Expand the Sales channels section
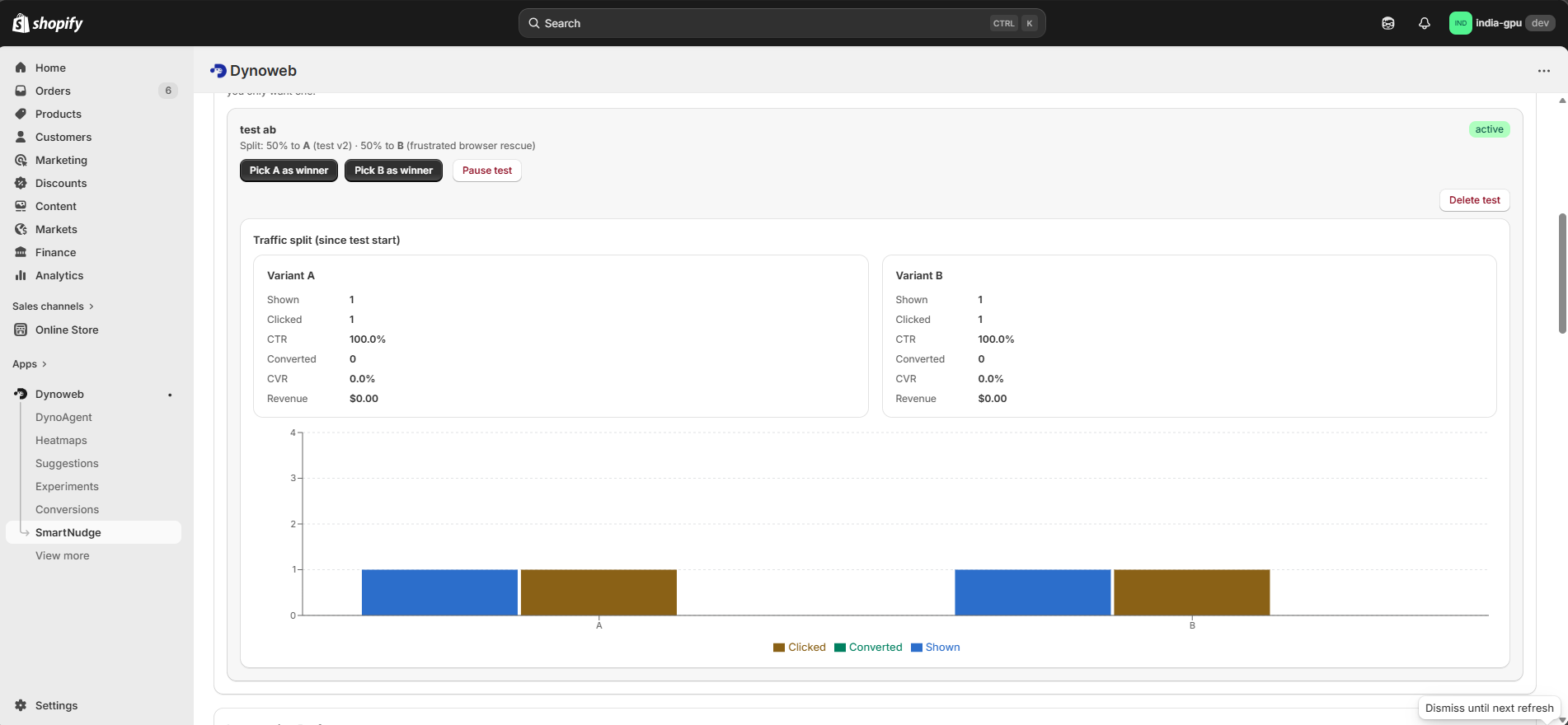The height and width of the screenshot is (725, 1568). click(x=53, y=306)
